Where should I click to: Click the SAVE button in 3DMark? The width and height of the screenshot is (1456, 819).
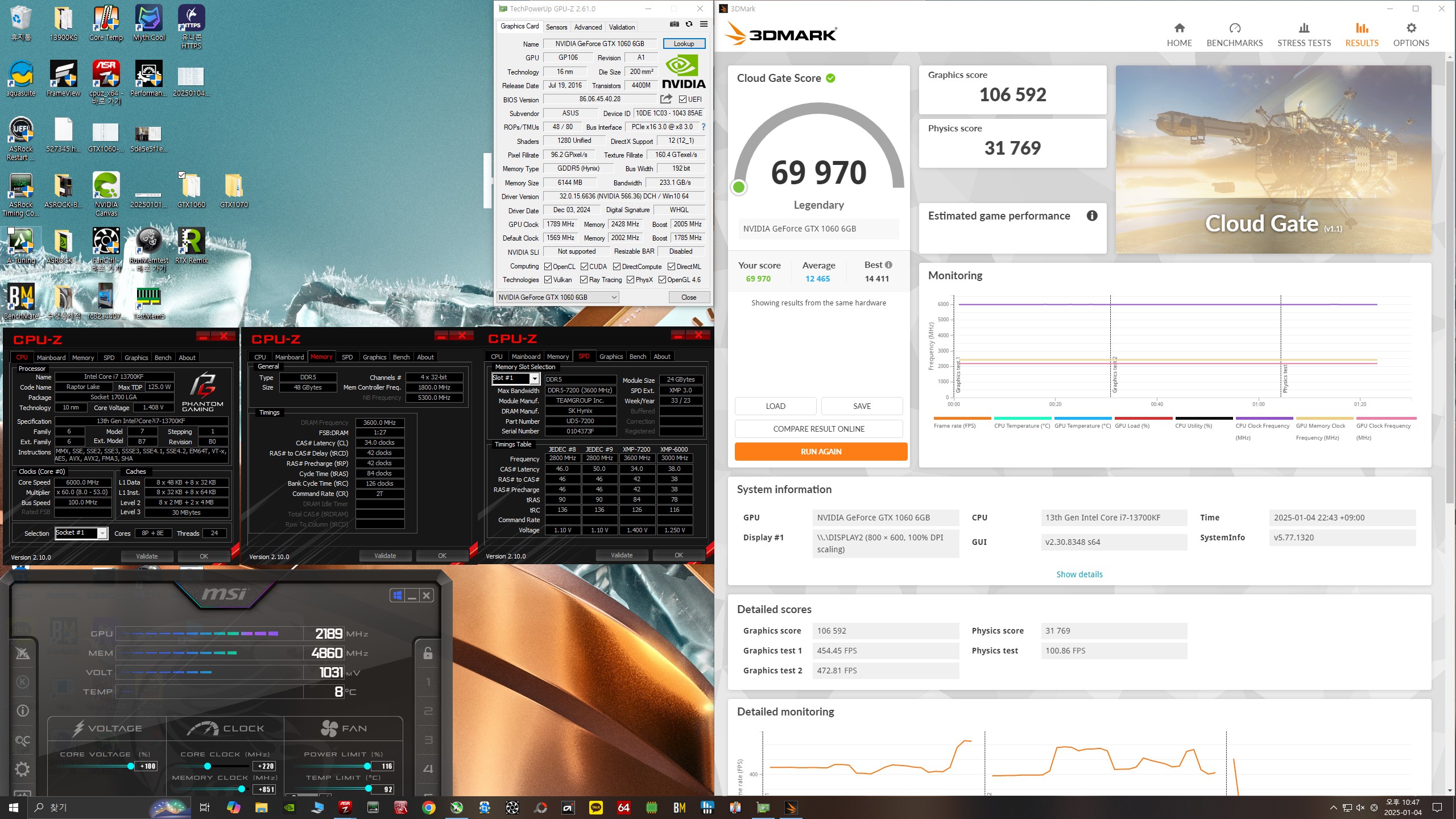(862, 406)
